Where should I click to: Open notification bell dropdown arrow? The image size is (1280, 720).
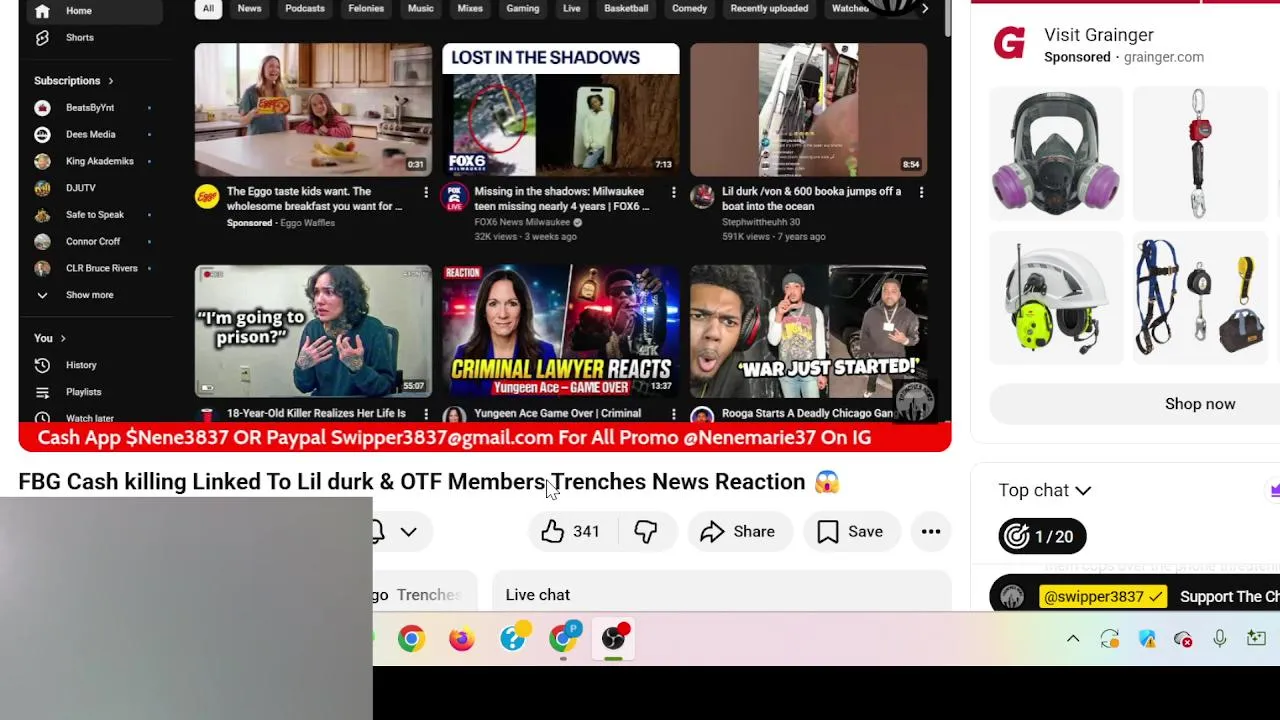pyautogui.click(x=408, y=532)
